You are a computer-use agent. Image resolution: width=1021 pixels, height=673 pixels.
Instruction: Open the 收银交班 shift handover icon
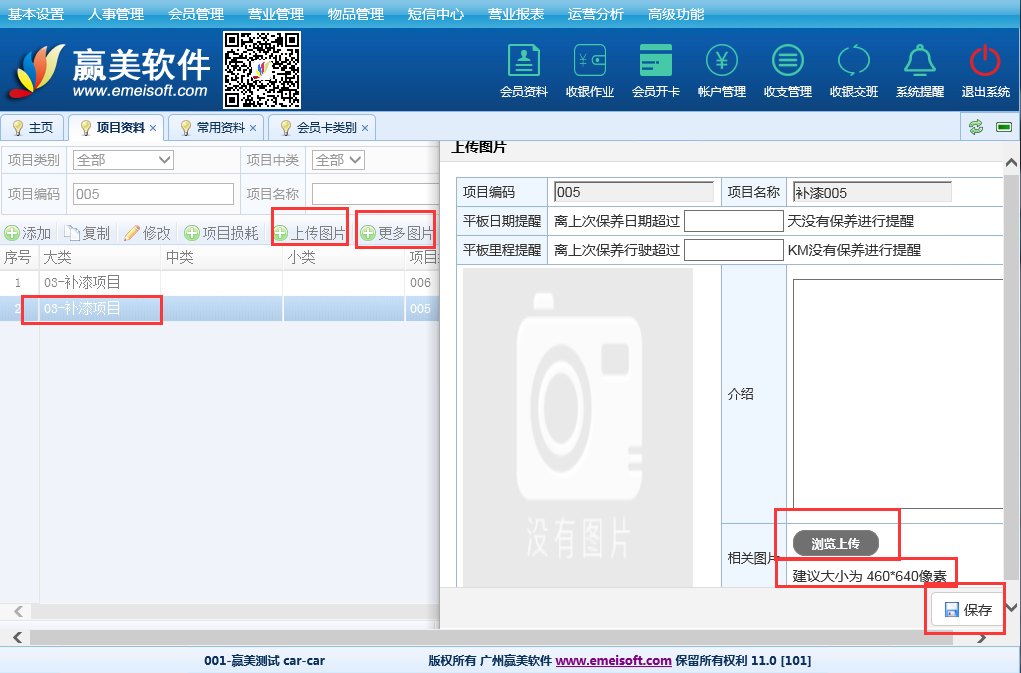[x=853, y=62]
